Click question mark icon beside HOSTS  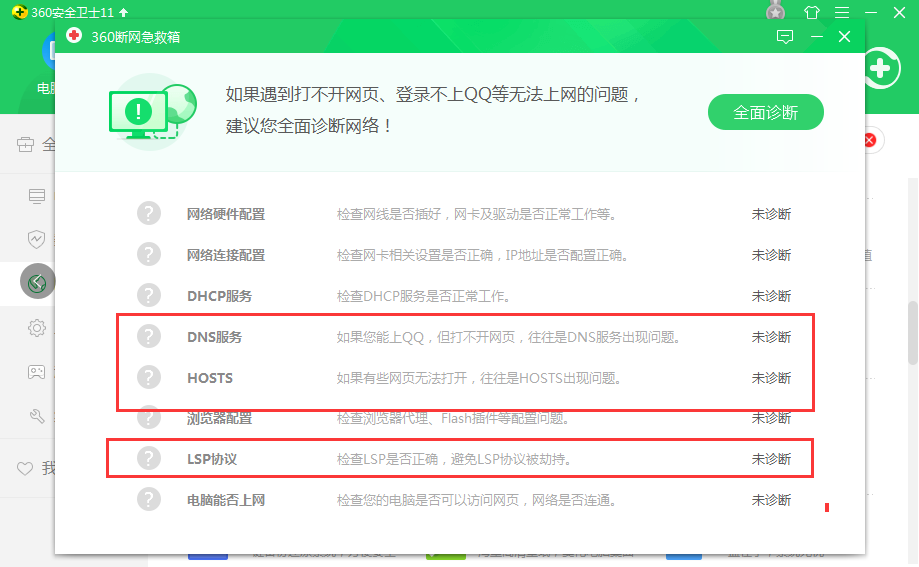(x=149, y=378)
